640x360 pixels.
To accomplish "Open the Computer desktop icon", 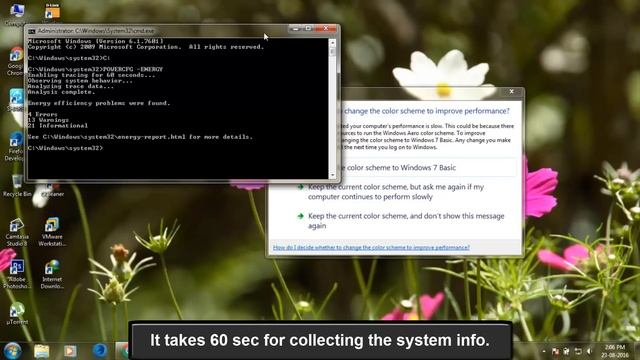I will (x=16, y=13).
